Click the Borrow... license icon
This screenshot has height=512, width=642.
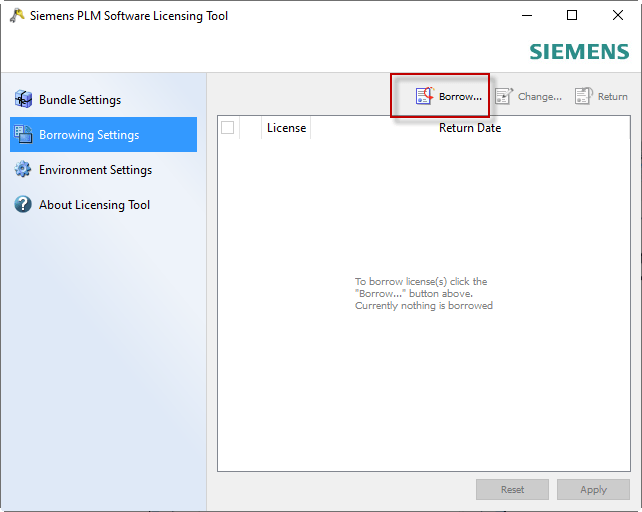click(x=425, y=96)
